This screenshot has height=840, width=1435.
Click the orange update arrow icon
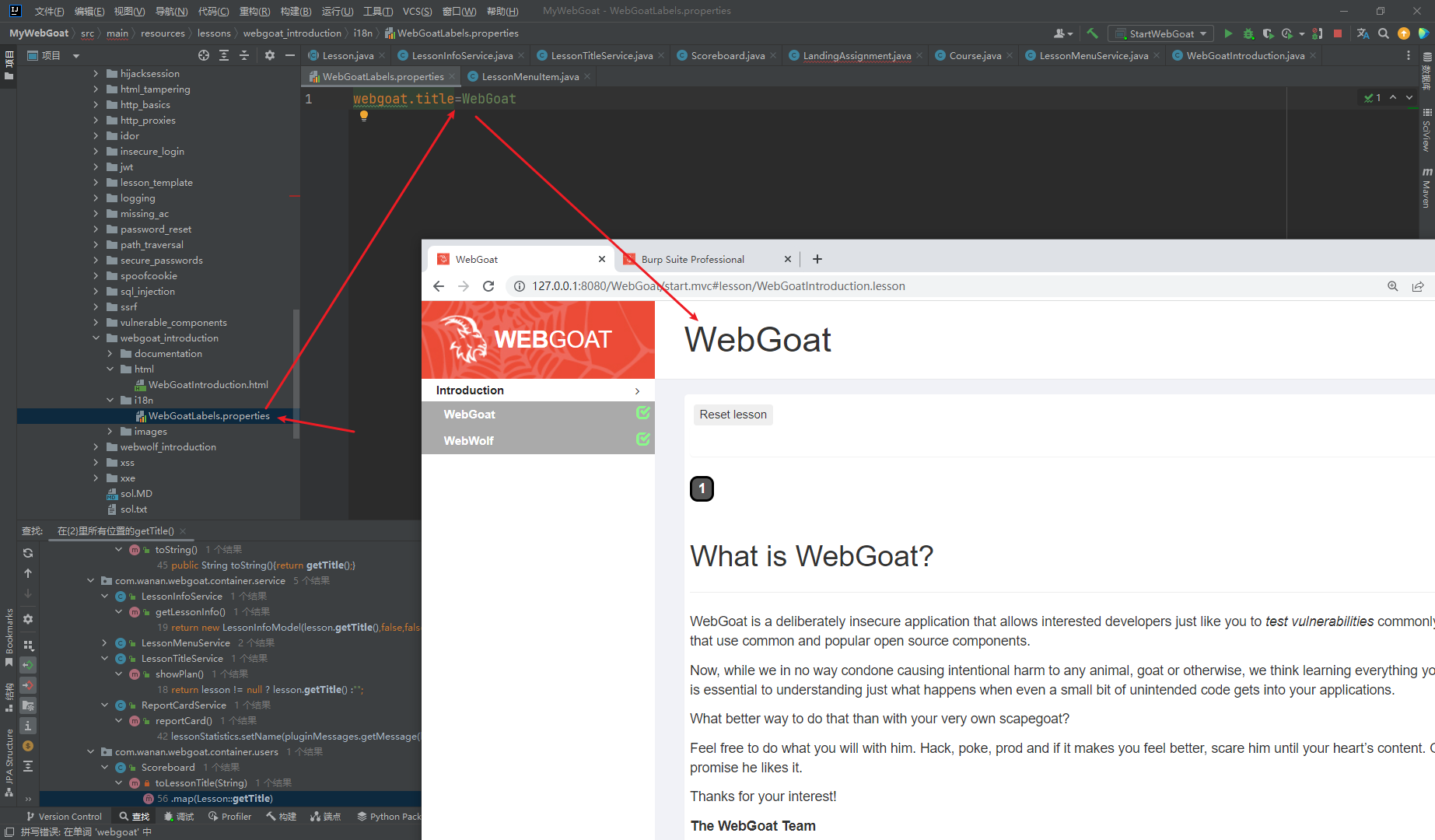click(1404, 33)
